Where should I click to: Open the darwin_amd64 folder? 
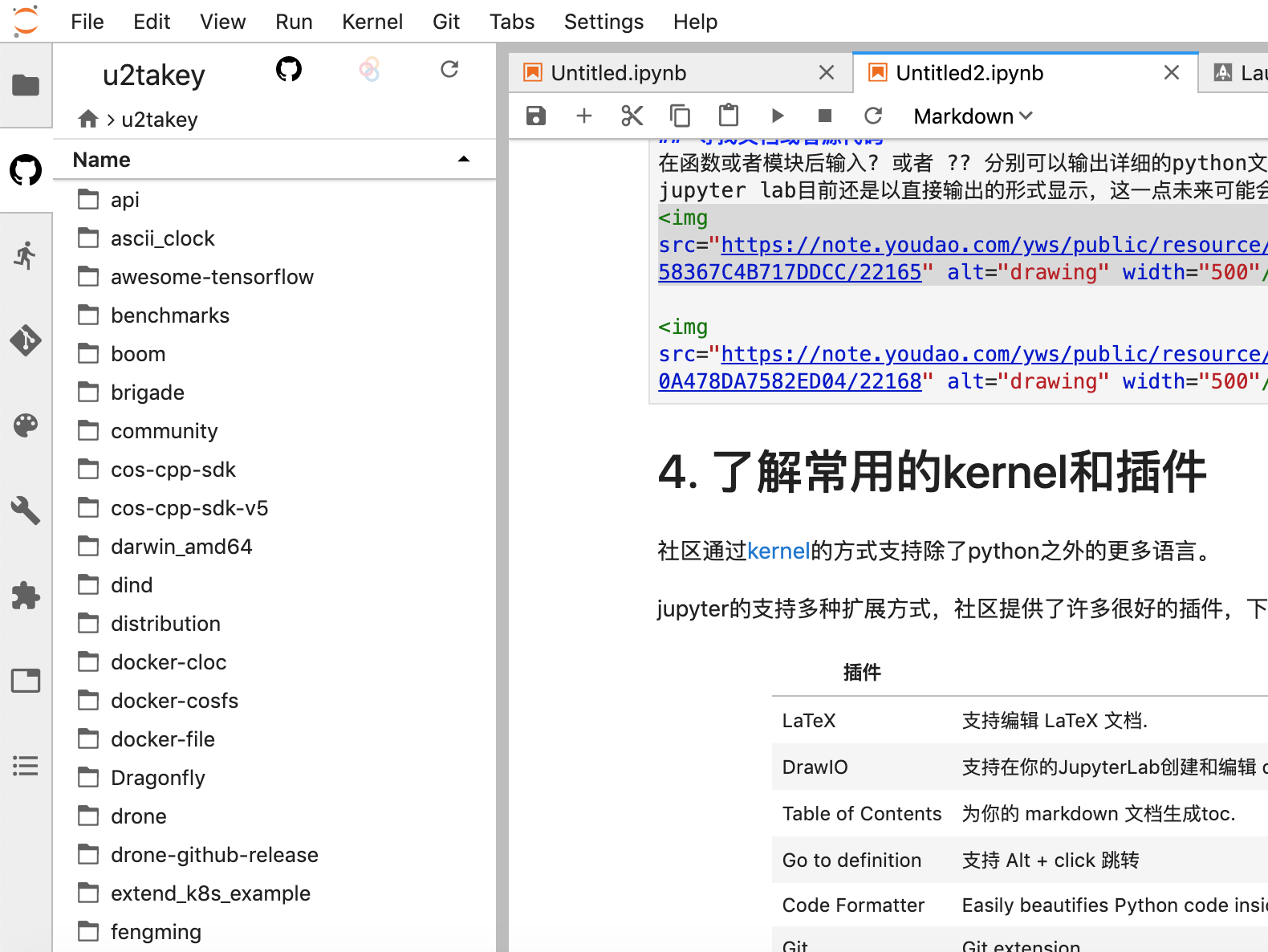[274, 547]
